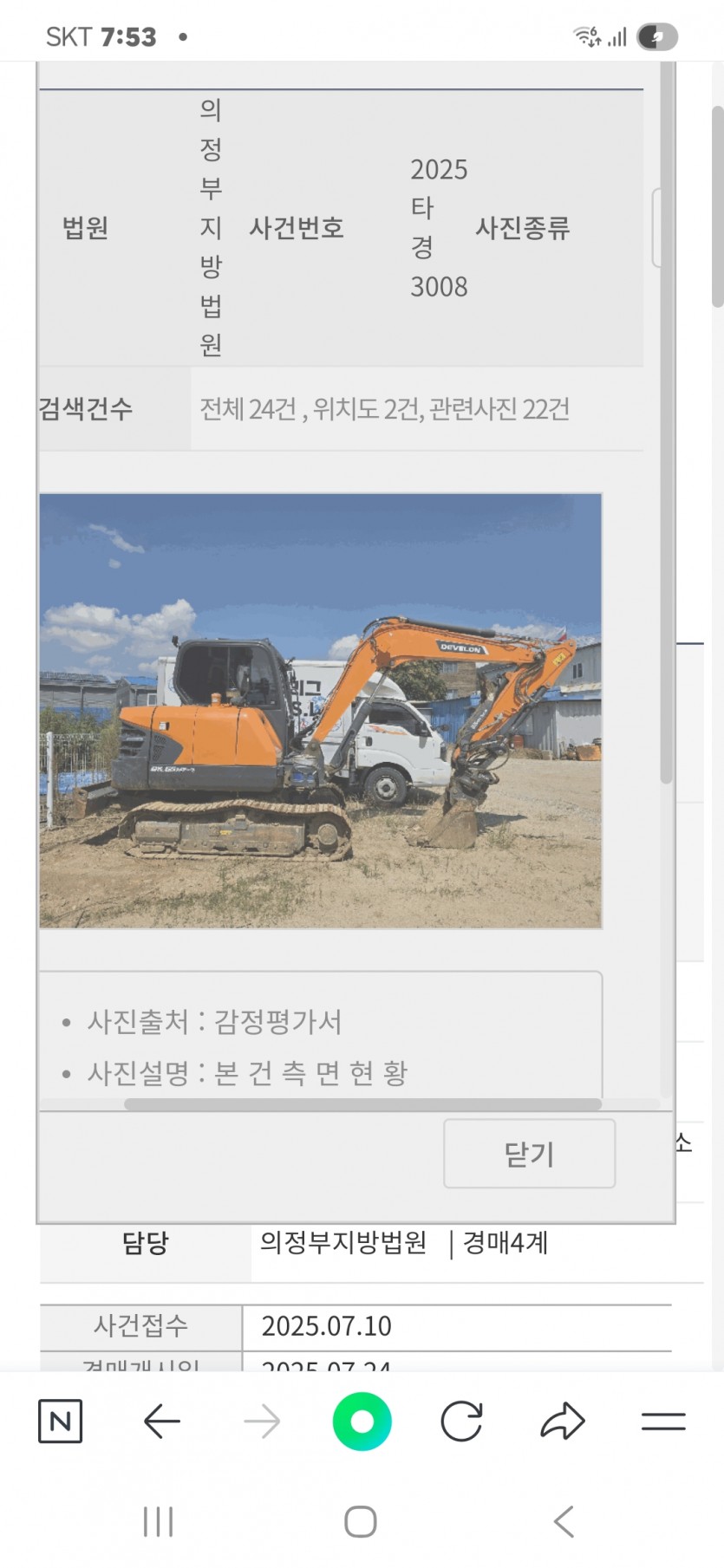Open the excavator side-view photo
Image resolution: width=724 pixels, height=1568 pixels.
(321, 711)
